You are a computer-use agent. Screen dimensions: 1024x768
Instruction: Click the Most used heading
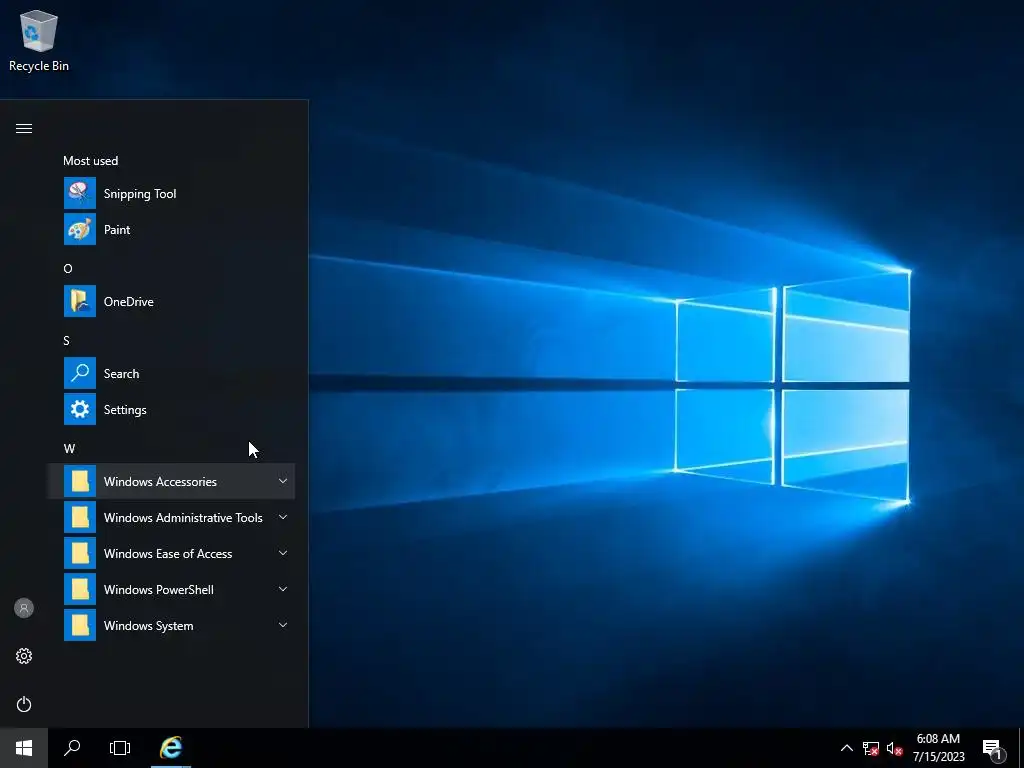click(x=91, y=161)
